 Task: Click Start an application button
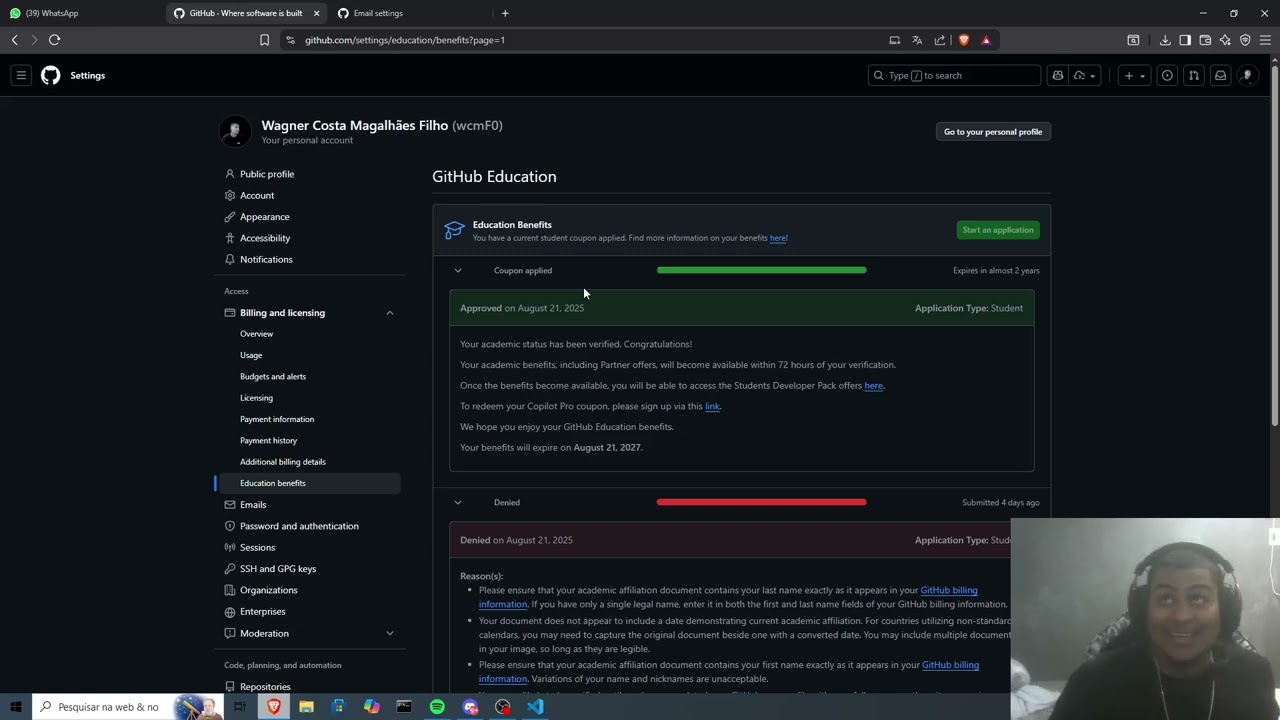pyautogui.click(x=998, y=230)
